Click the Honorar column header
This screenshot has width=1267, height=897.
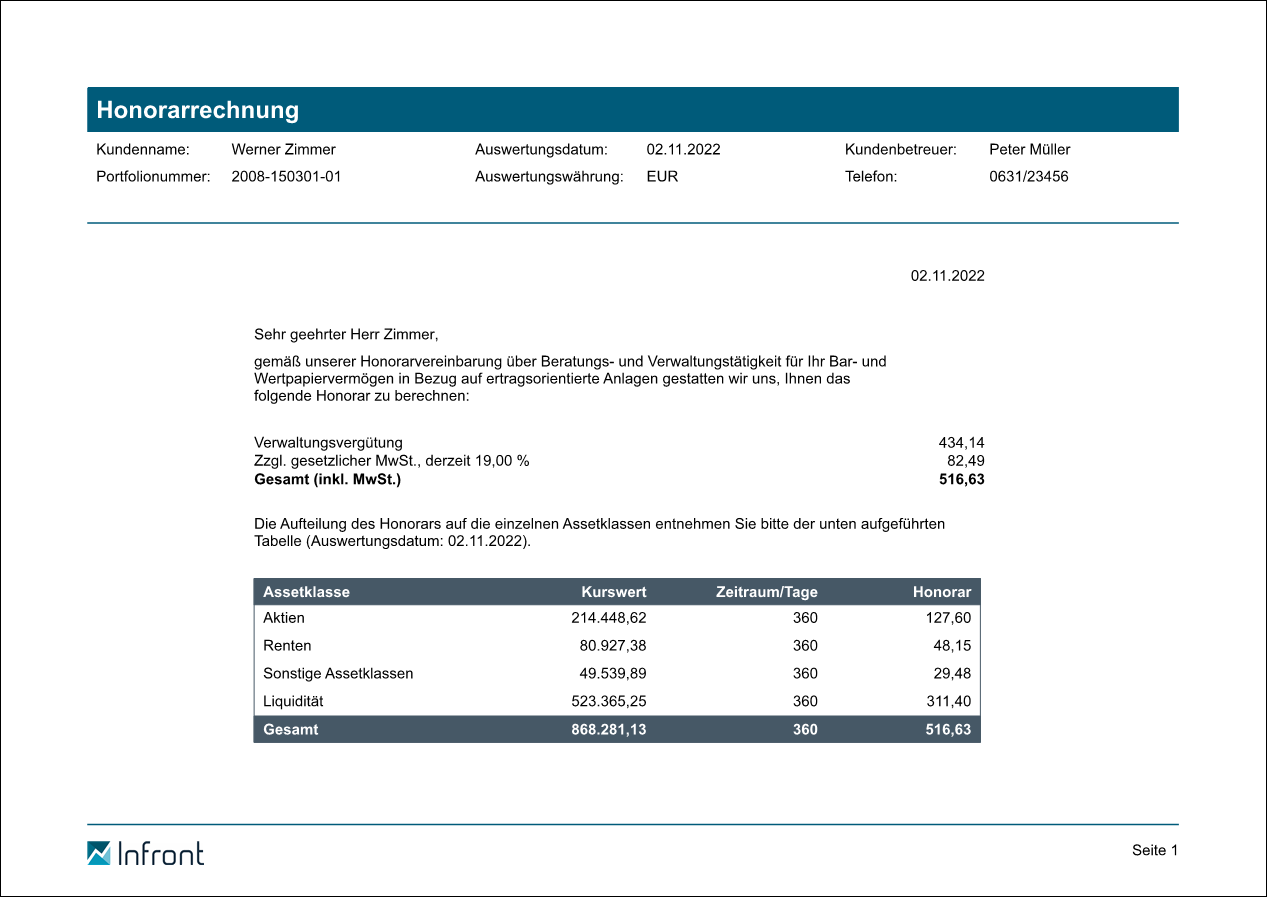tap(941, 592)
